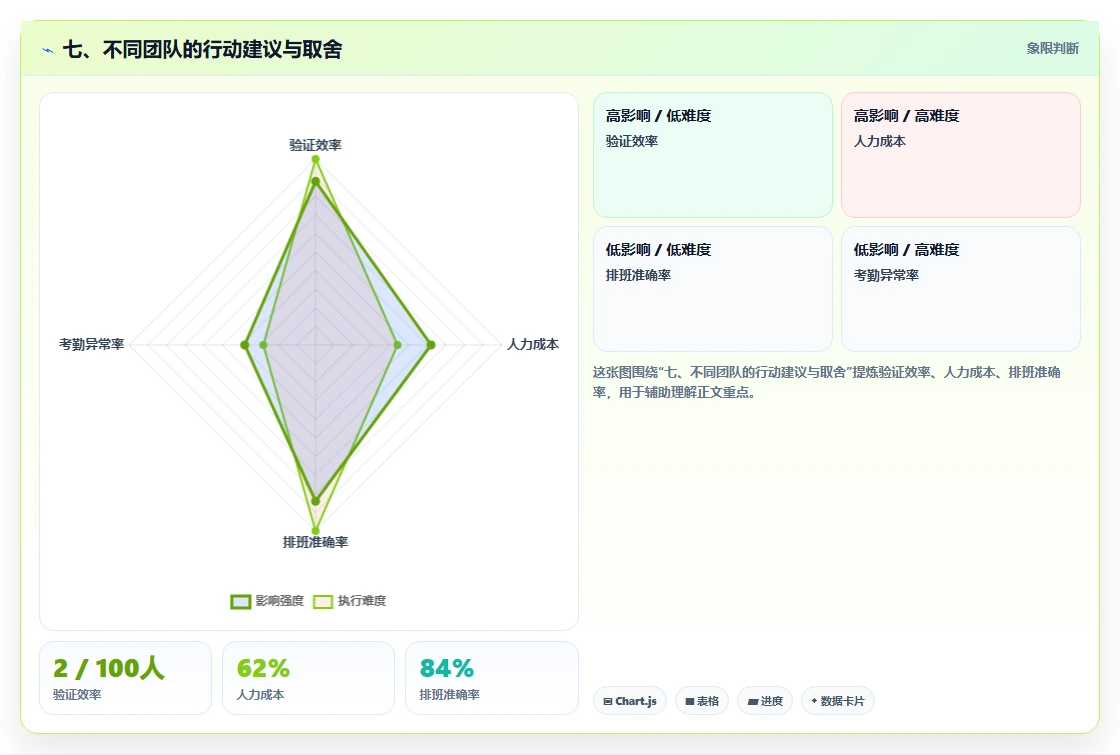The image size is (1120, 755).
Task: Click 人力成本 text in the high-impact high-difficulty card
Action: (880, 141)
